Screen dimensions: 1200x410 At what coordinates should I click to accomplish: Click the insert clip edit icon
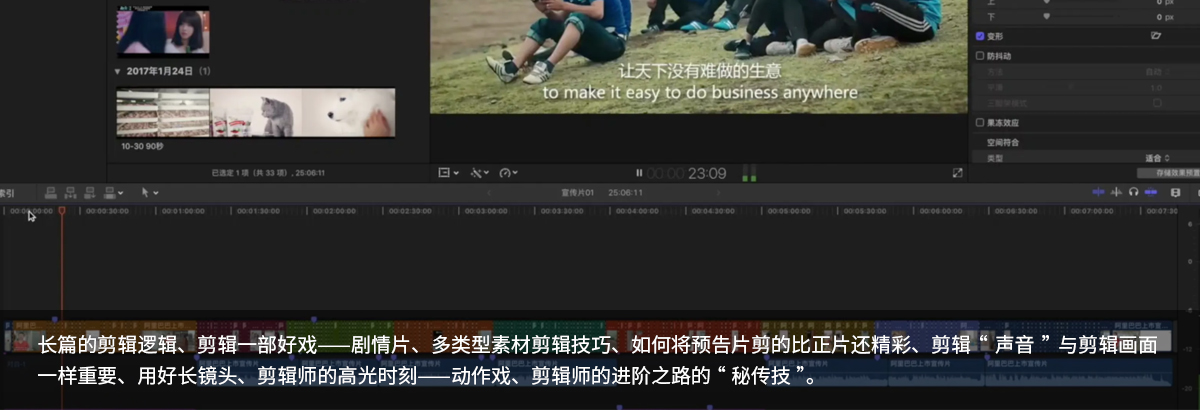[70, 192]
